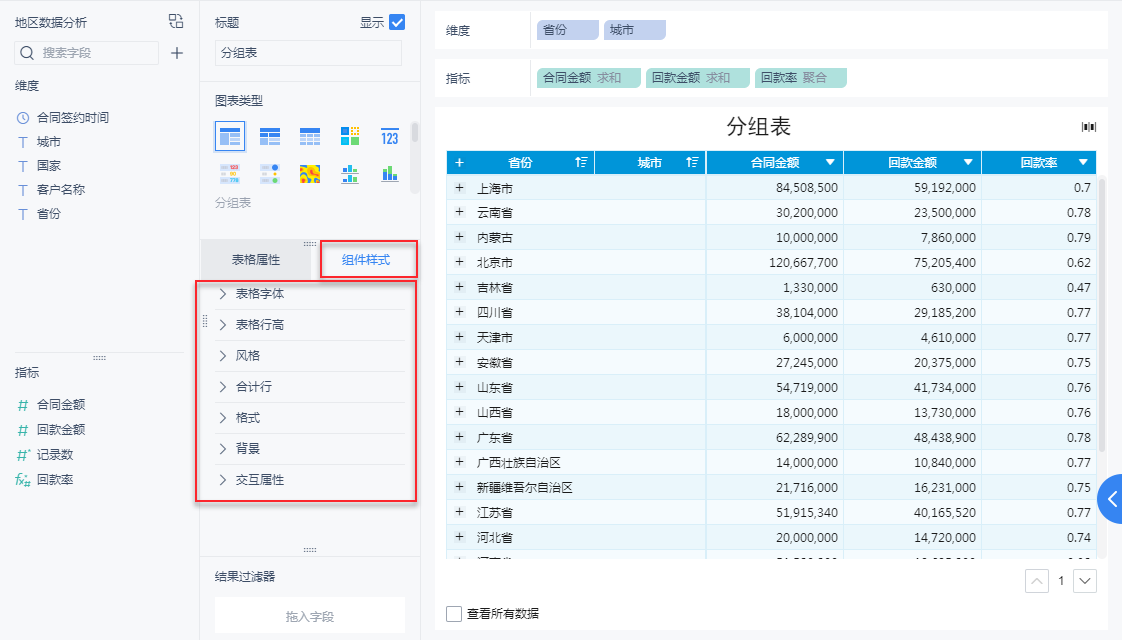The width and height of the screenshot is (1122, 640).
Task: Expand the 背景 section
Action: pos(311,449)
